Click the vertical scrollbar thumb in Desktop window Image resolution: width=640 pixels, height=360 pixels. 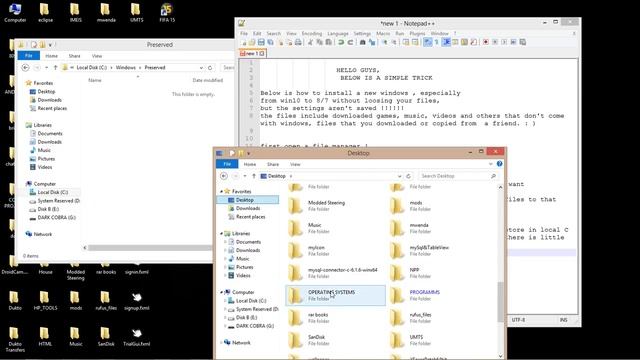[500, 302]
